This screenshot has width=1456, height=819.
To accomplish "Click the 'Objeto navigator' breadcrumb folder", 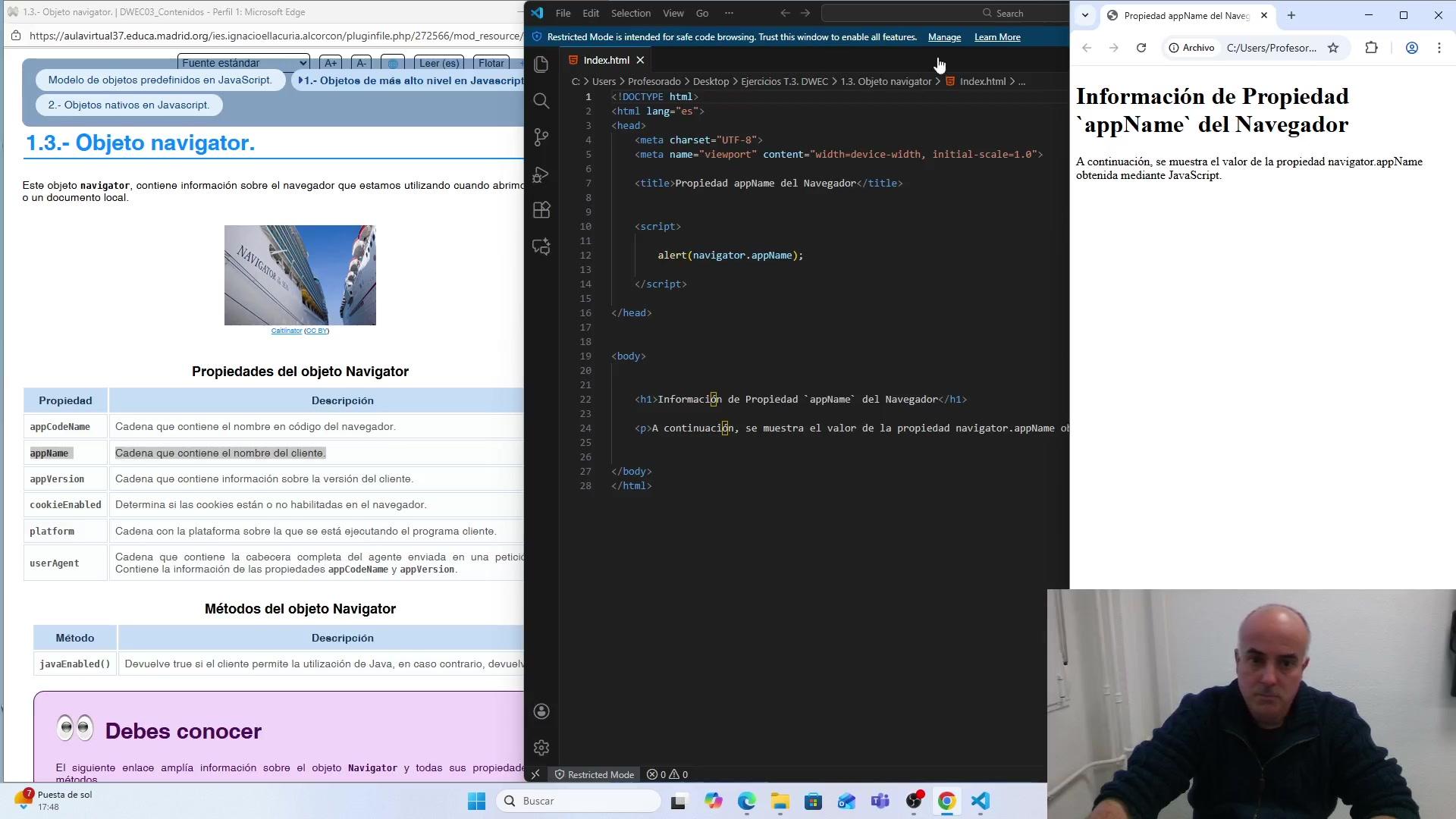I will (x=886, y=82).
